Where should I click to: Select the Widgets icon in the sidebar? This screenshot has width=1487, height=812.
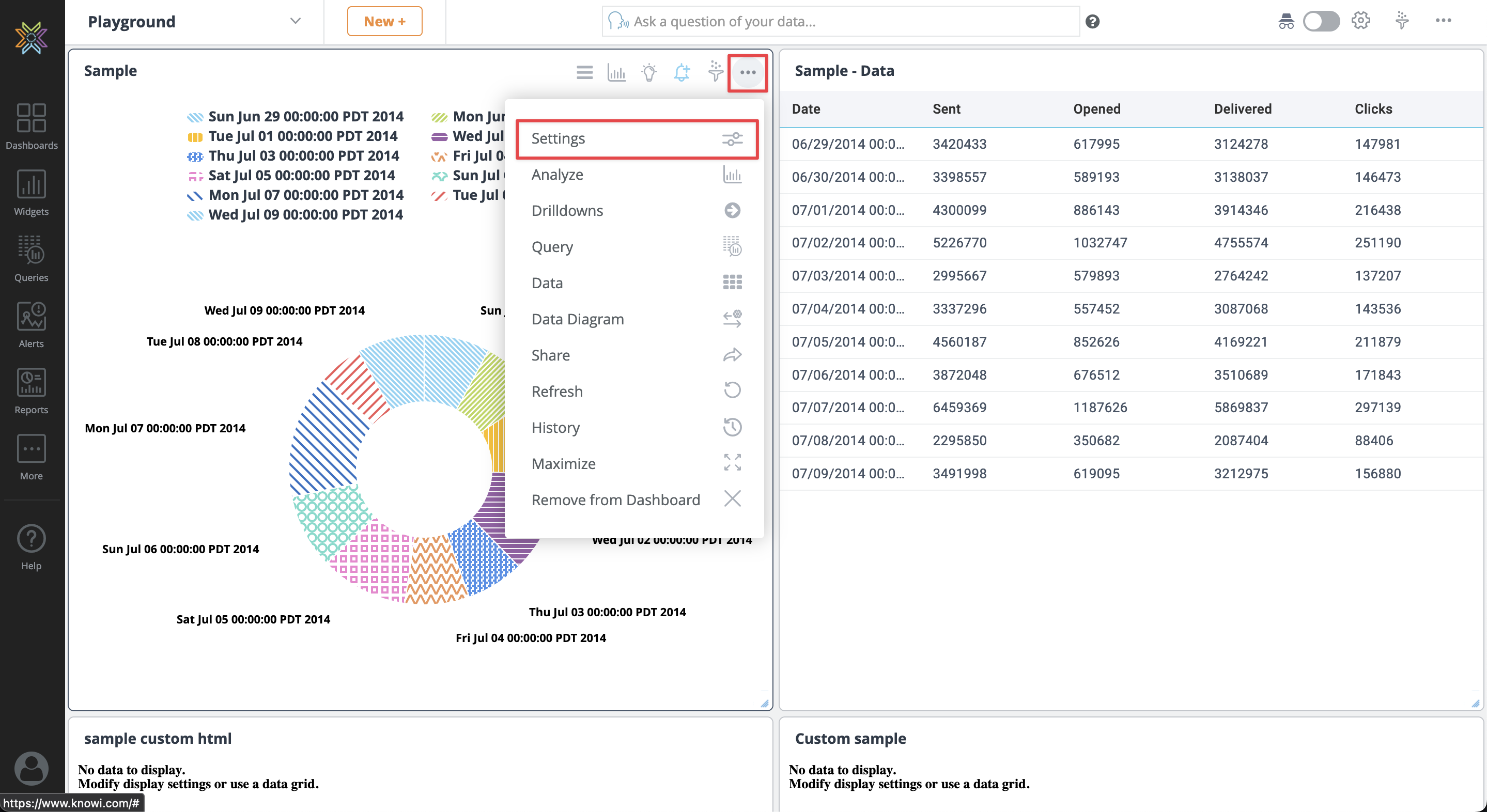[x=31, y=192]
